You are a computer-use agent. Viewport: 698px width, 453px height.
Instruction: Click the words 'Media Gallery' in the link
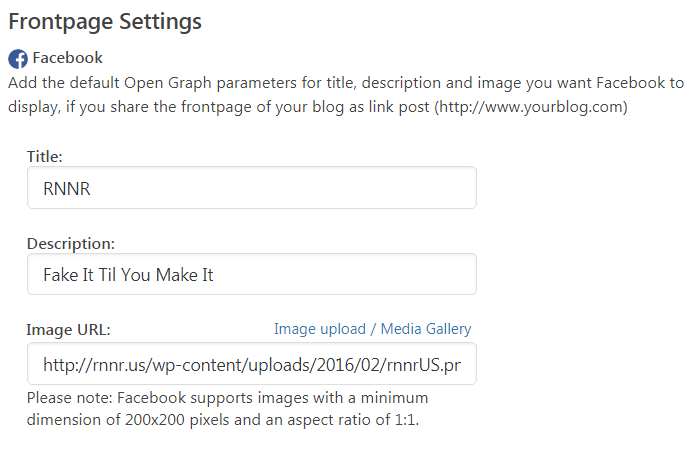click(426, 329)
